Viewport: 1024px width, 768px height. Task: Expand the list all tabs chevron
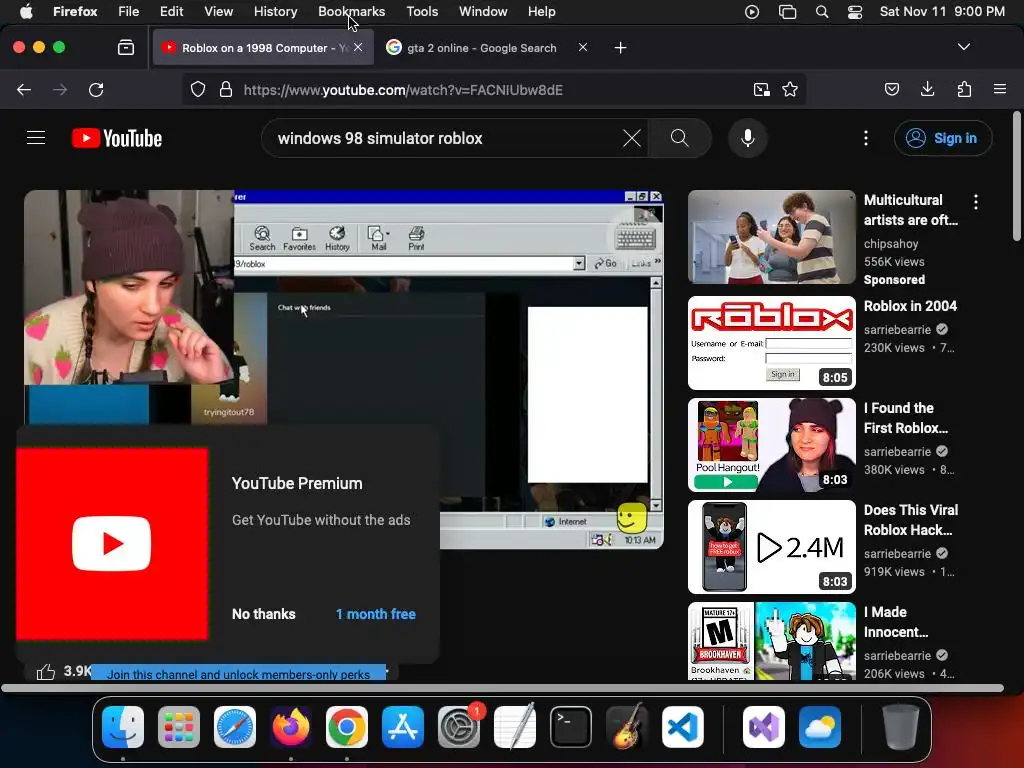pyautogui.click(x=964, y=47)
